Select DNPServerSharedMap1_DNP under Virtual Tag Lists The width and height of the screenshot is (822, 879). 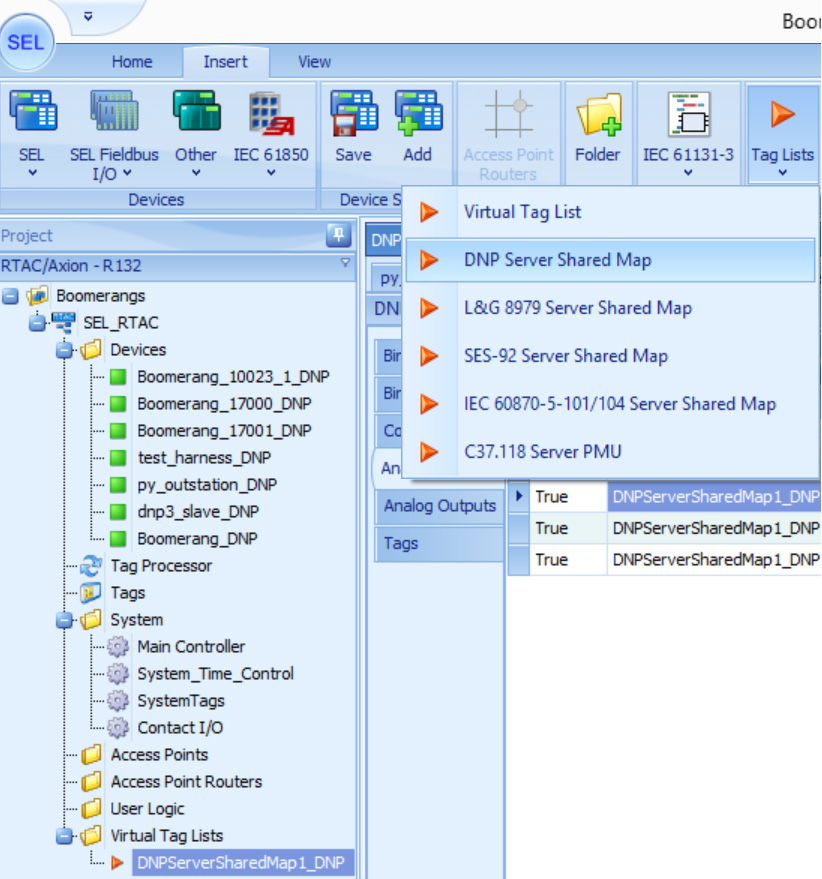tap(241, 862)
